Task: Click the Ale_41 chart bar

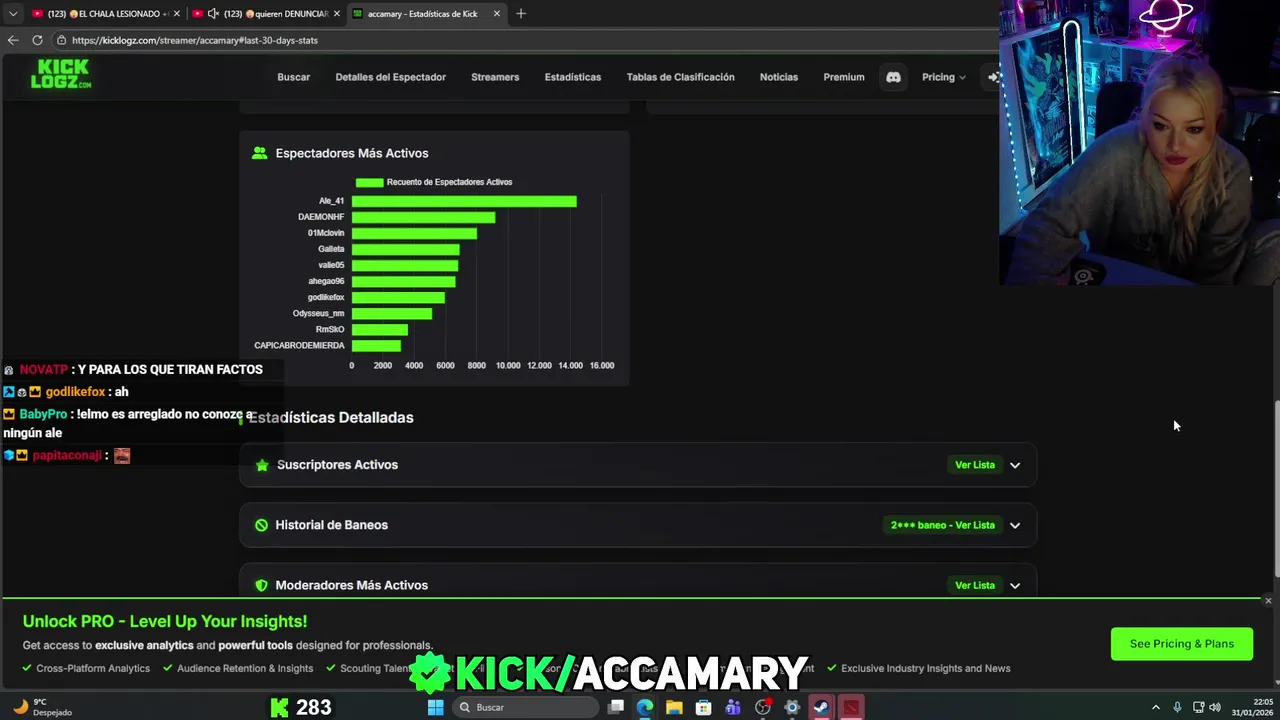Action: pos(463,201)
